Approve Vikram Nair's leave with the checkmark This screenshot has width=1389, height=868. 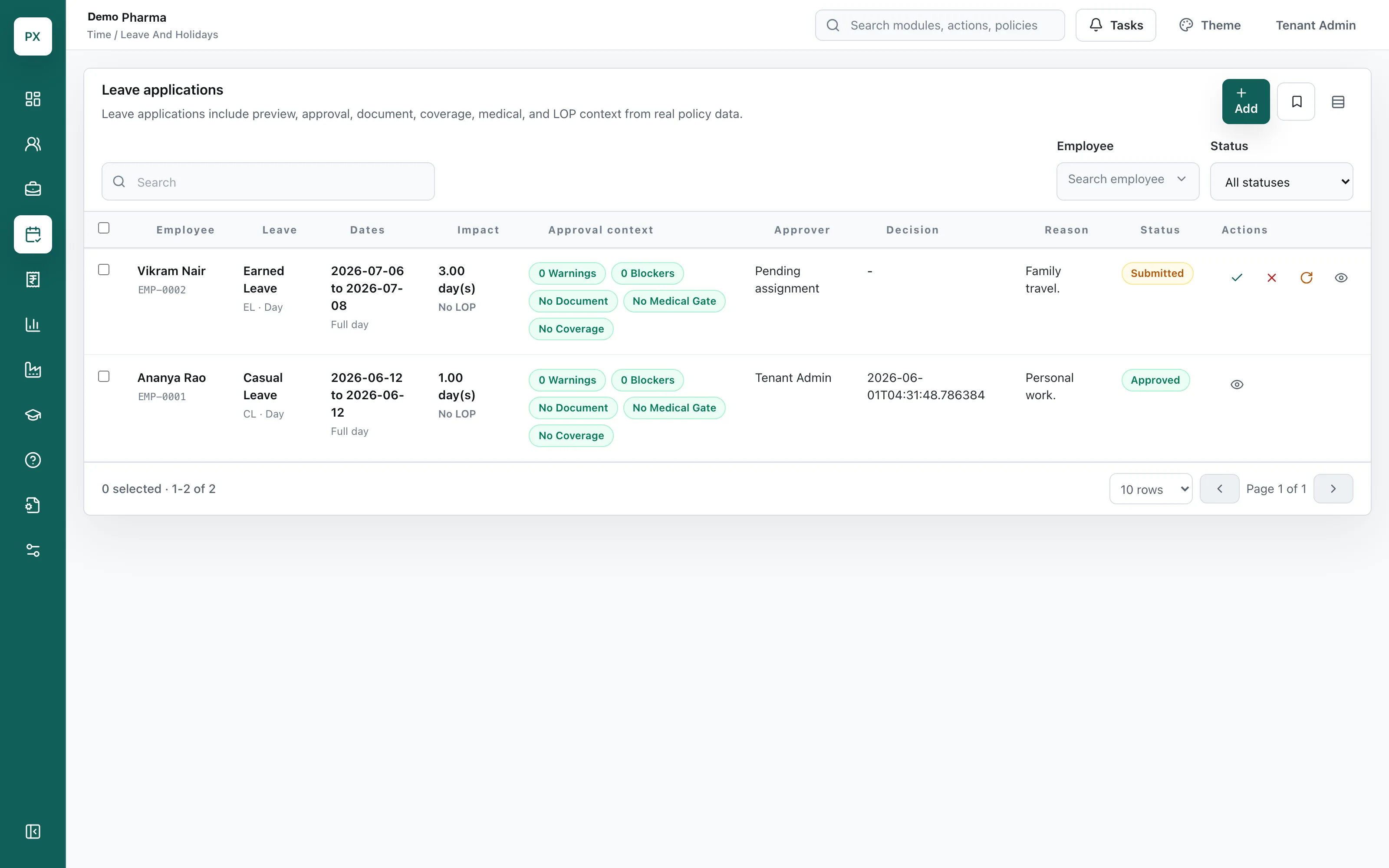pyautogui.click(x=1237, y=278)
